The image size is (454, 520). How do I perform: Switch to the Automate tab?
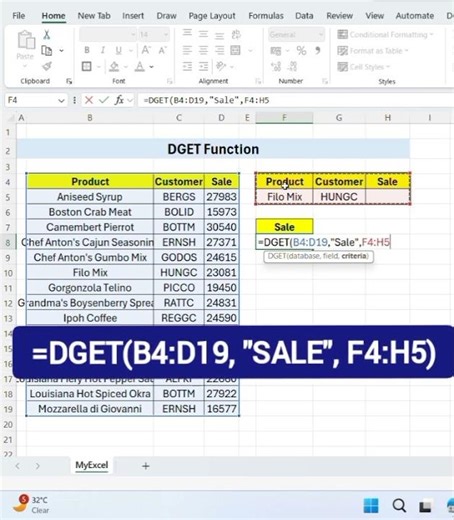tap(415, 16)
